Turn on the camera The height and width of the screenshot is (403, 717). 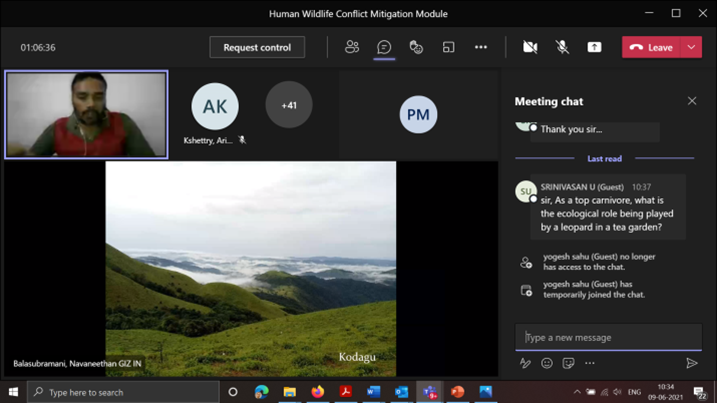coord(530,47)
